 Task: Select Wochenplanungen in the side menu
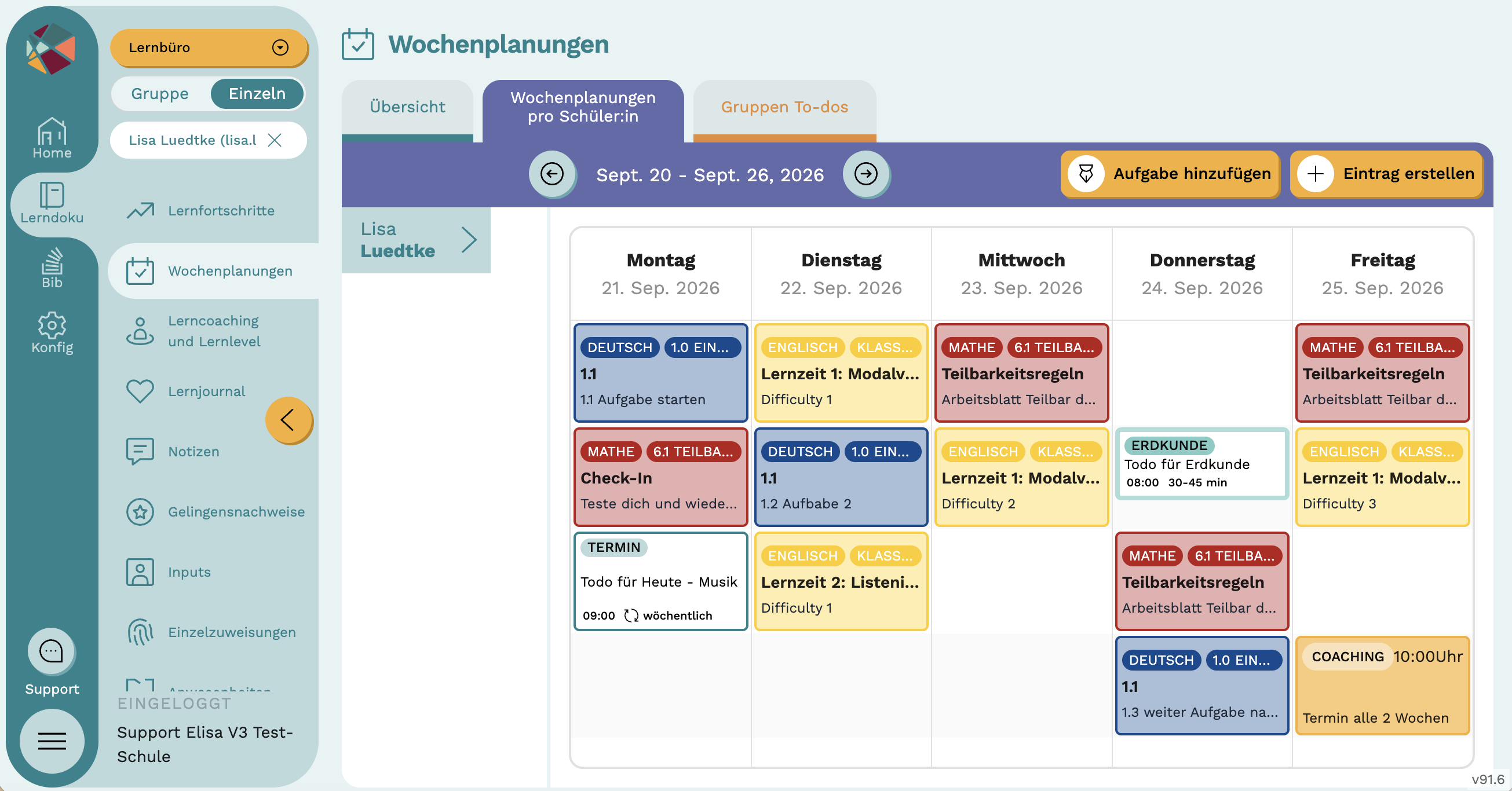click(214, 271)
